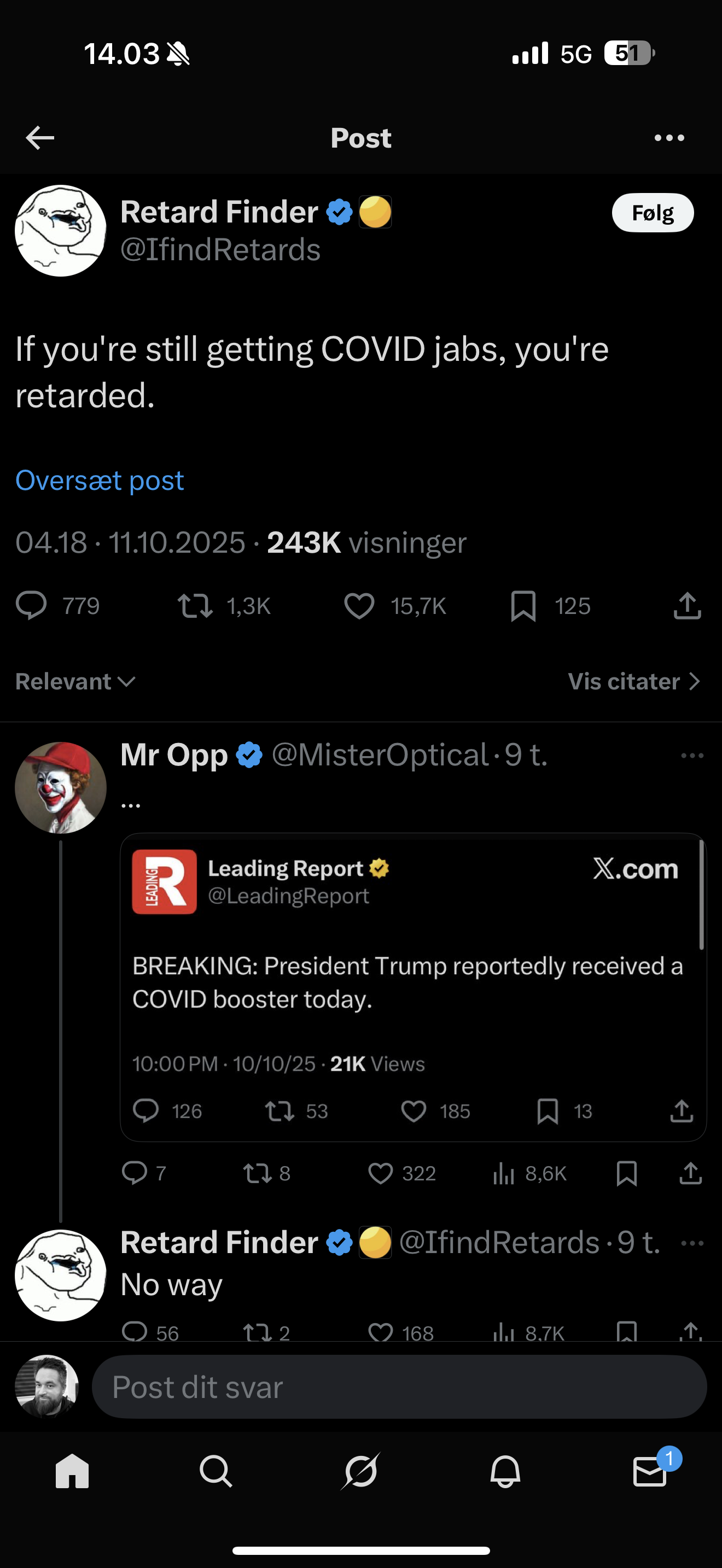Click the Oversæt post translate link
722x1568 pixels.
click(100, 480)
